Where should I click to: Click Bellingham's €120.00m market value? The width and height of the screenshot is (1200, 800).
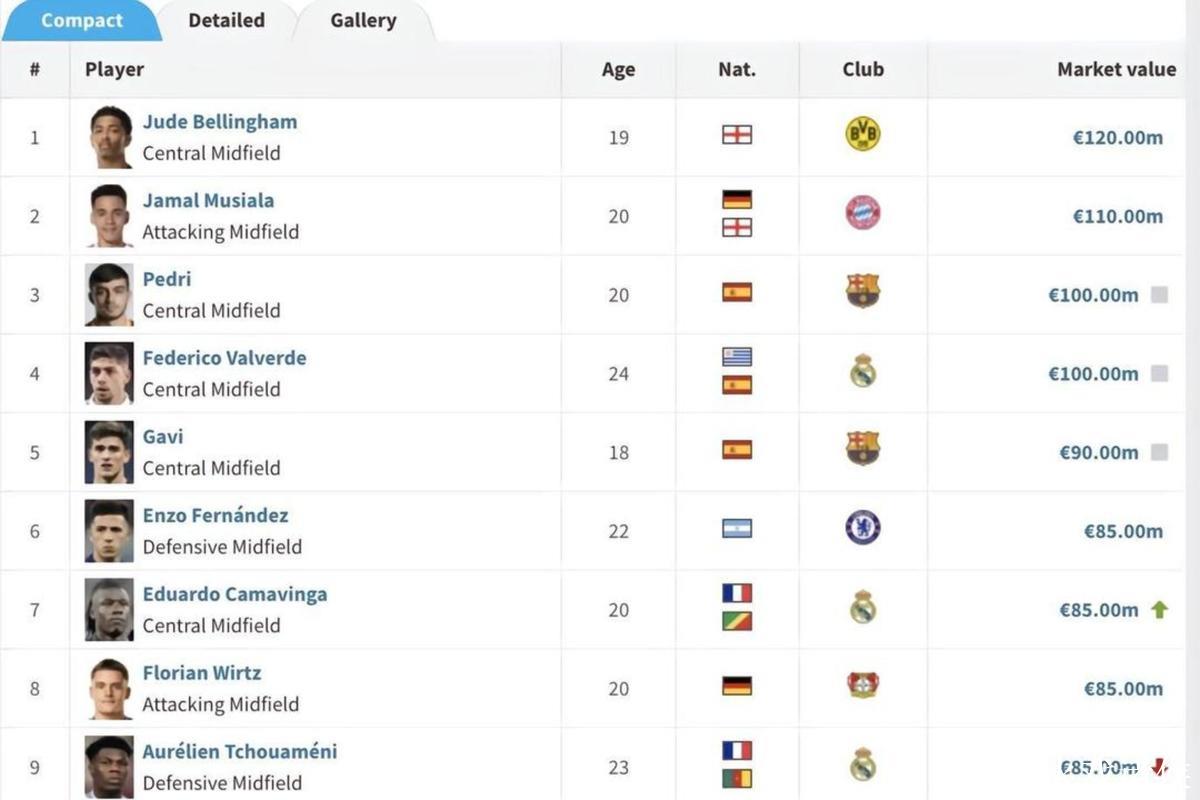1117,138
